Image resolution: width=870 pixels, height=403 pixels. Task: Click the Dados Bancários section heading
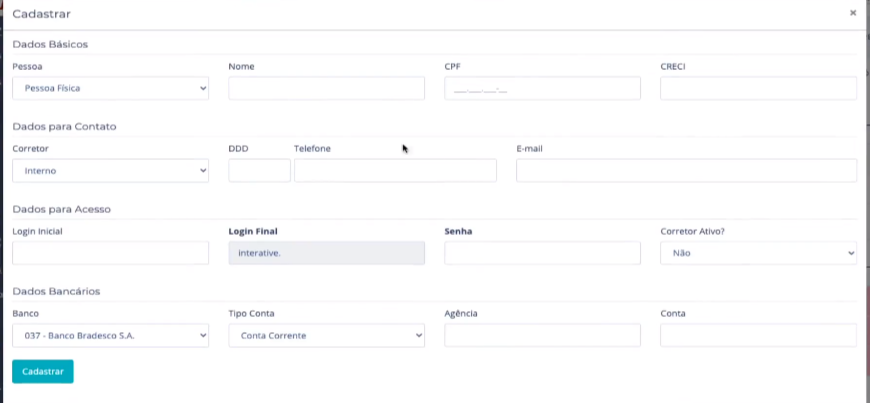click(56, 292)
